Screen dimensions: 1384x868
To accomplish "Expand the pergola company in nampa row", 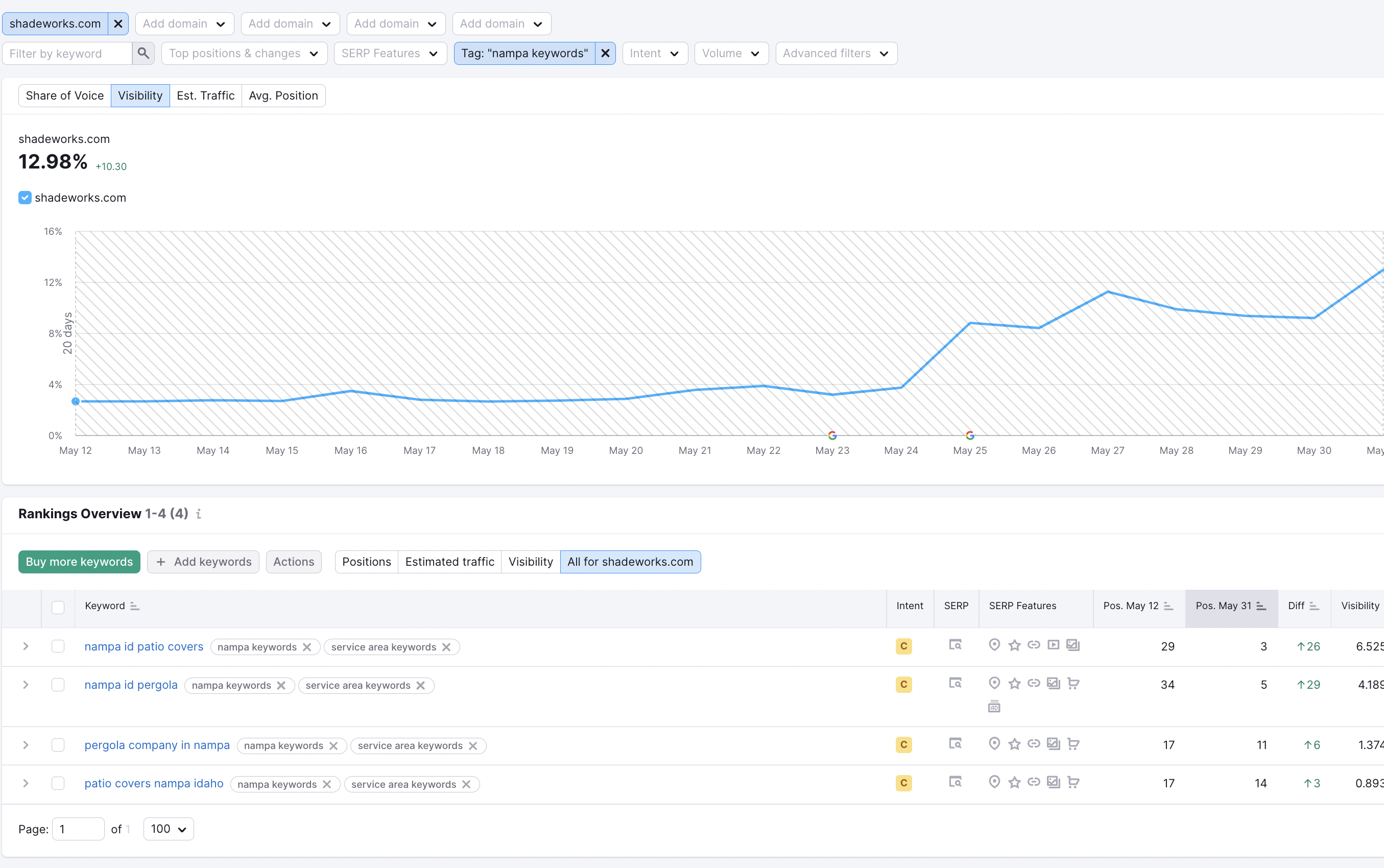I will (26, 745).
